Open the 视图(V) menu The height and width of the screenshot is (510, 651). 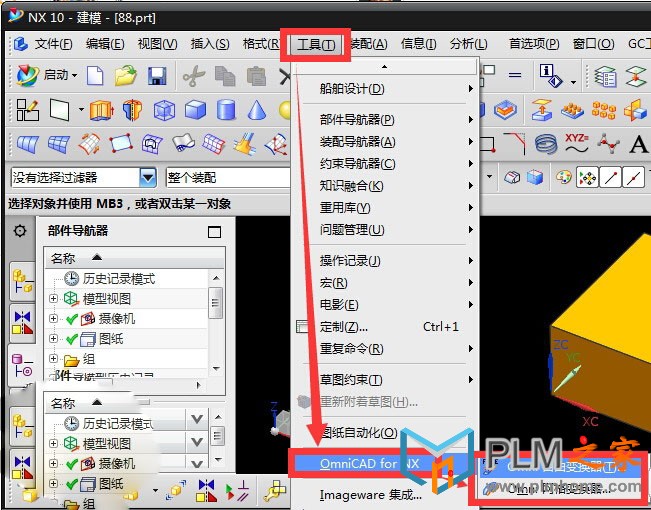pos(157,44)
